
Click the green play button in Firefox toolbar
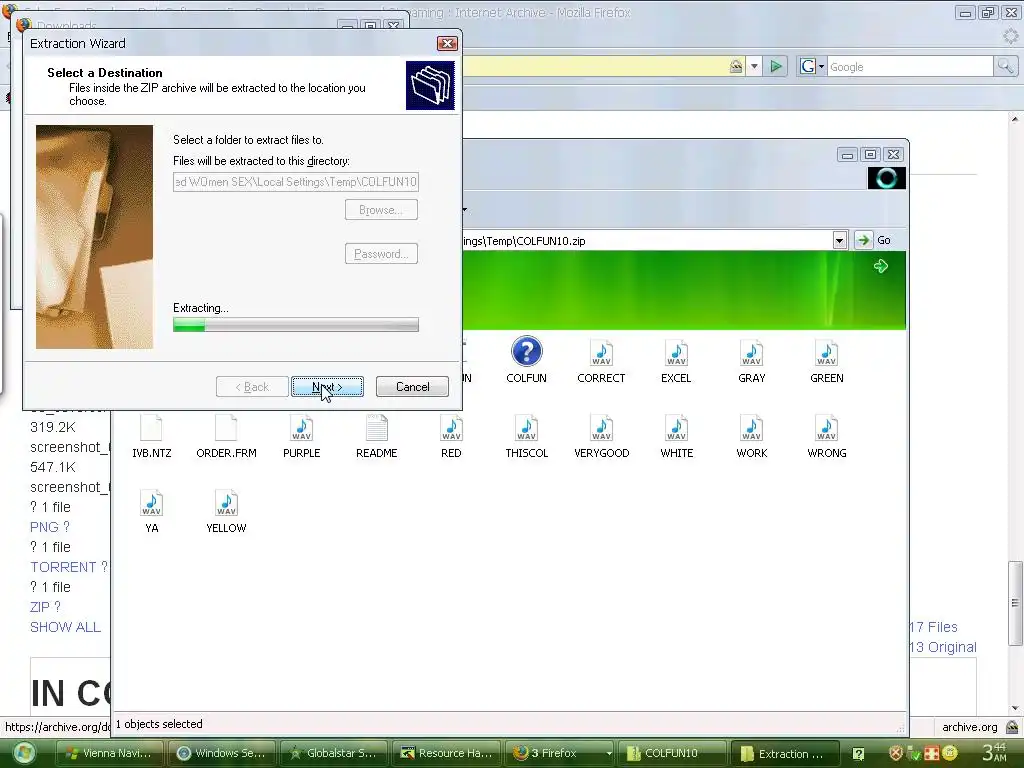point(775,66)
